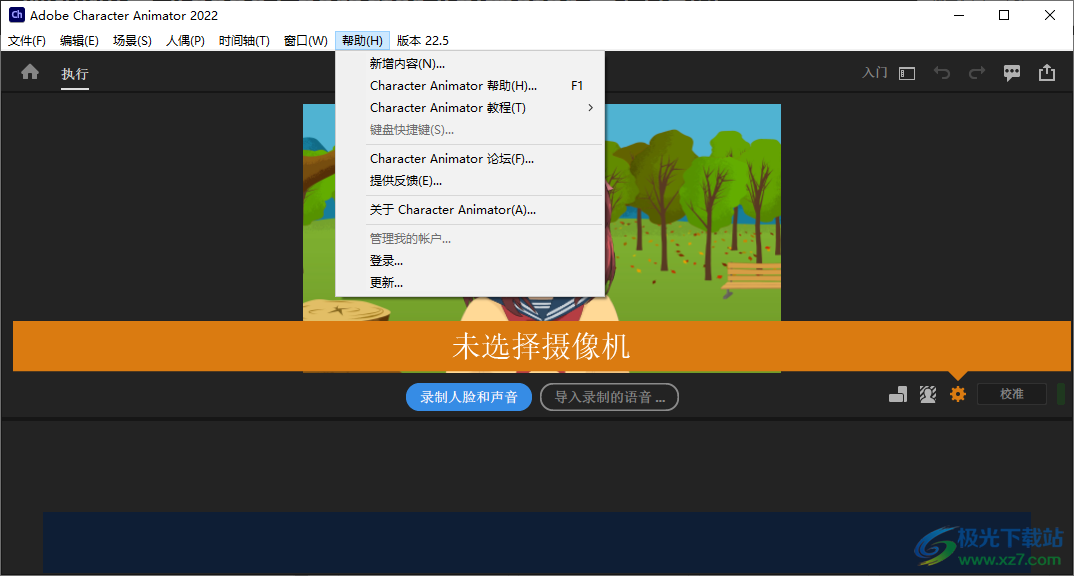Open the 场景(S) menu

[x=132, y=40]
